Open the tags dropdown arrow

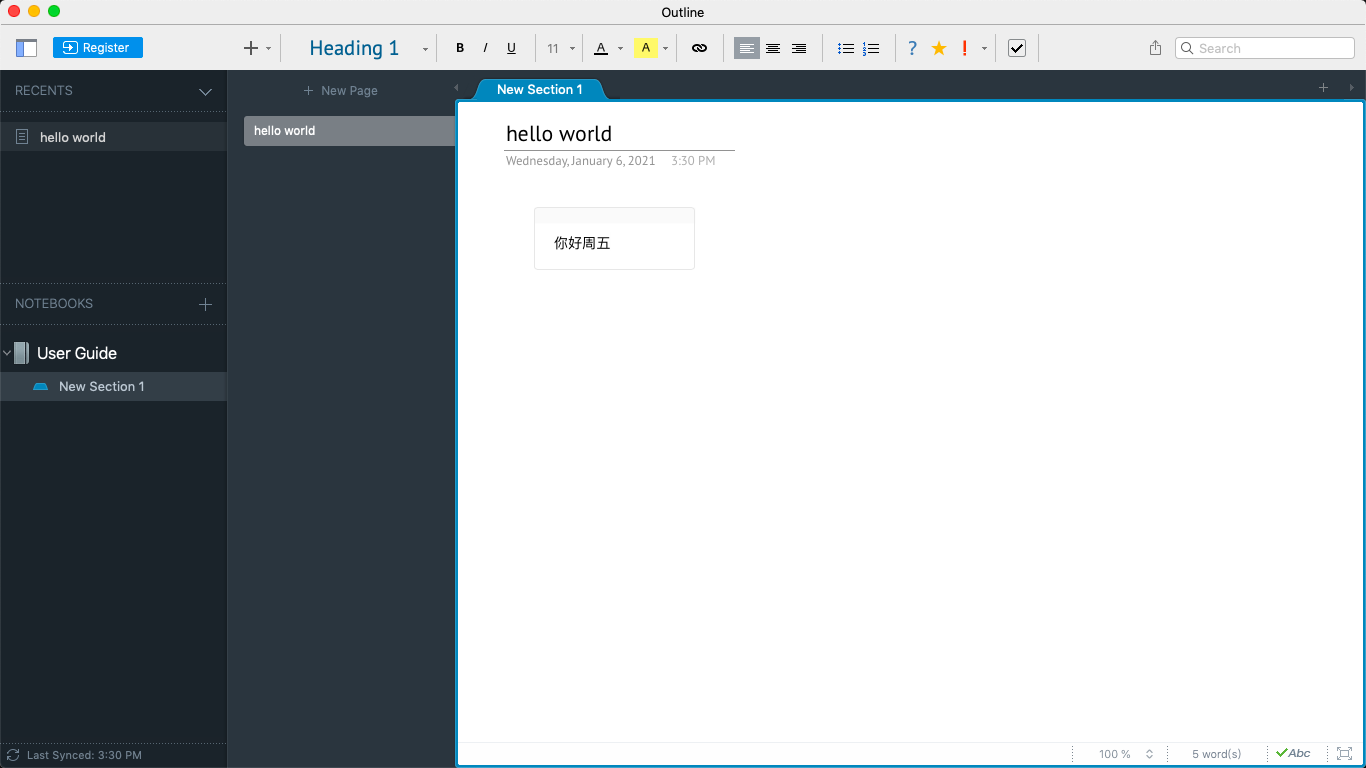click(984, 49)
